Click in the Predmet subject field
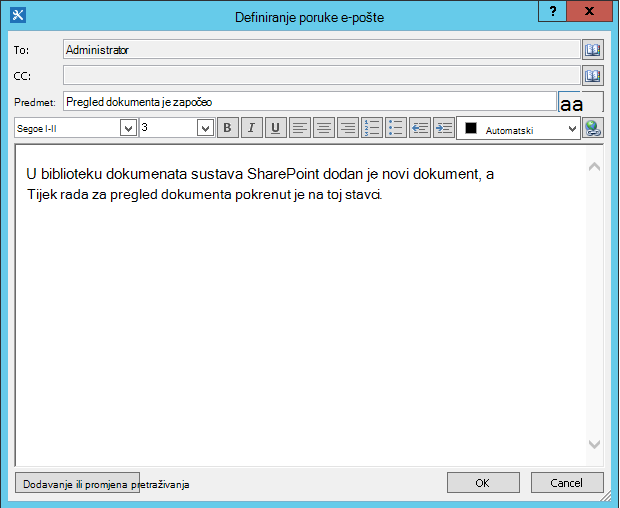Image resolution: width=620 pixels, height=508 pixels. 310,102
